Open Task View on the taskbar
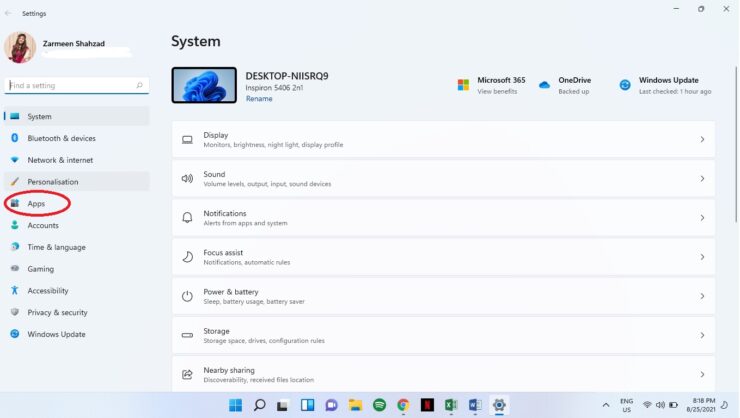Viewport: 740px width, 418px height. (x=283, y=405)
